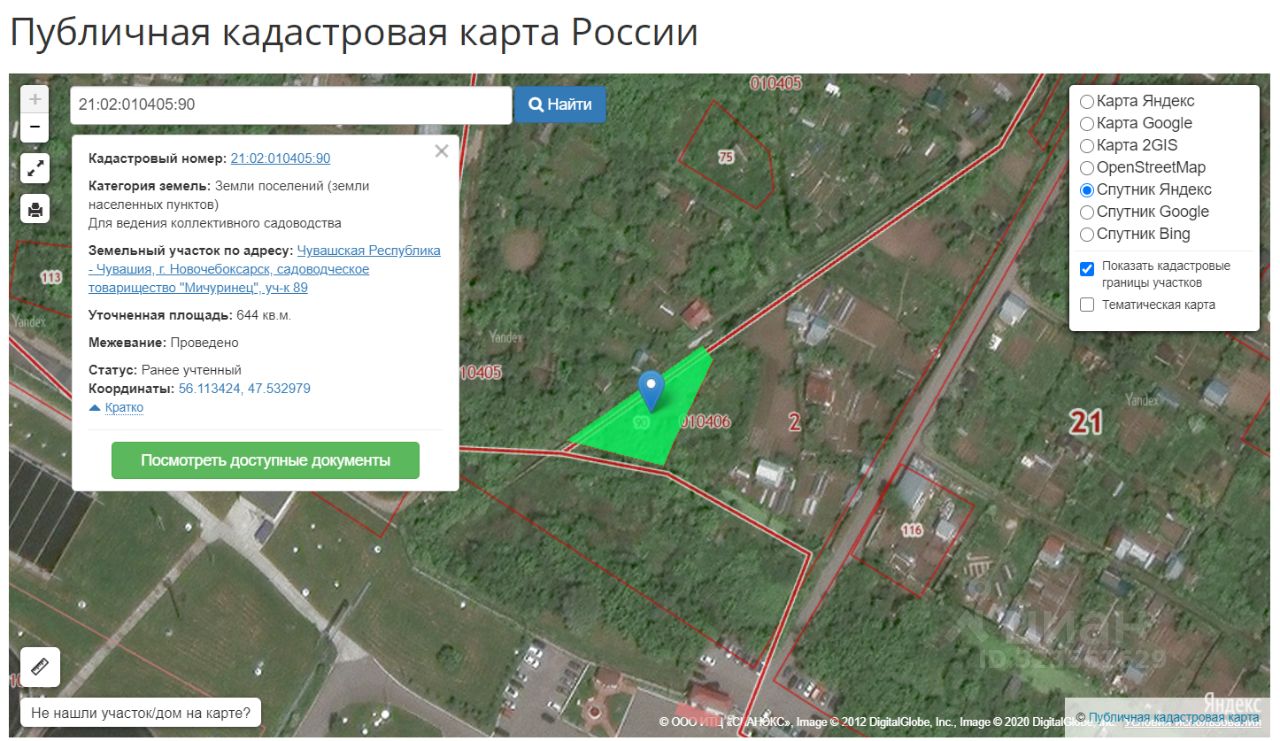Open Публичная кадастровая карта attribution link
This screenshot has height=741, width=1280.
(1173, 717)
